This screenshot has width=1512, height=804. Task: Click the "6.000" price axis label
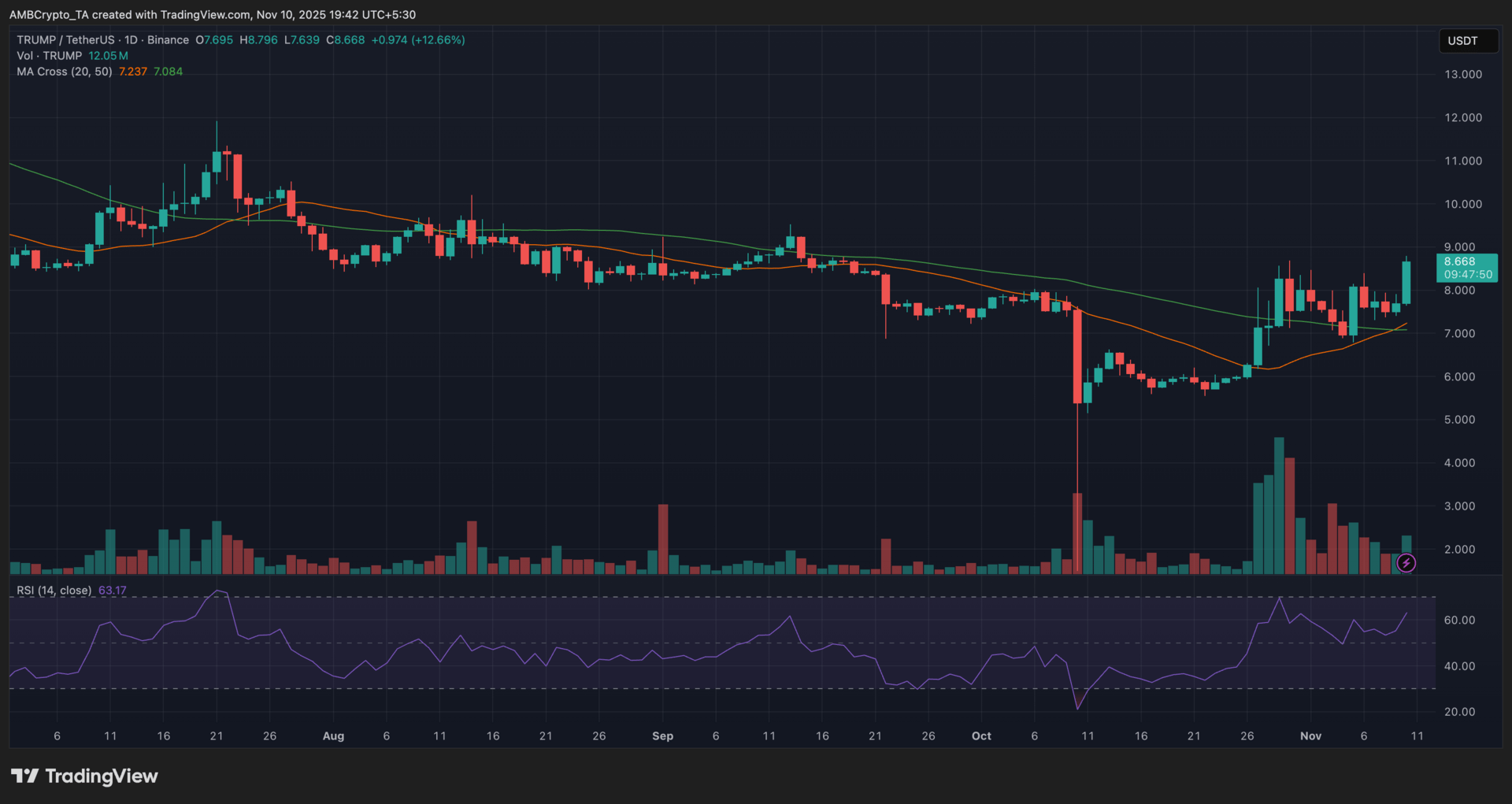point(1460,377)
